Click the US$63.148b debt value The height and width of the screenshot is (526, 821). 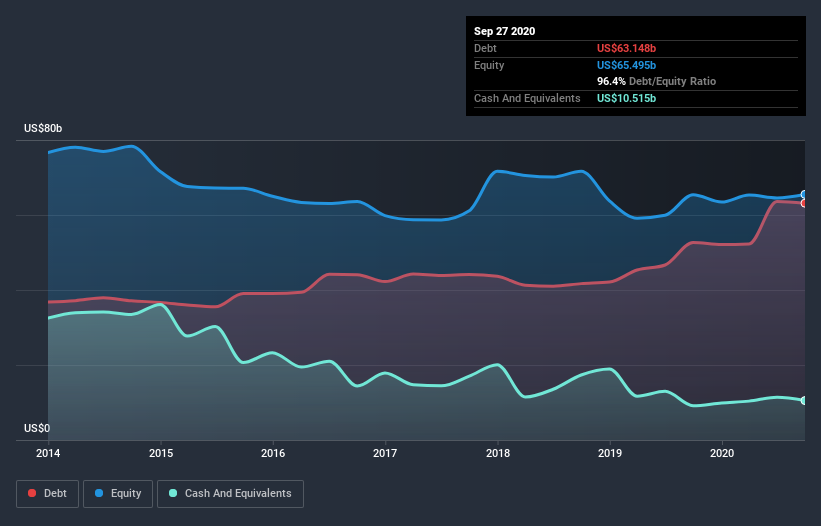(x=626, y=48)
